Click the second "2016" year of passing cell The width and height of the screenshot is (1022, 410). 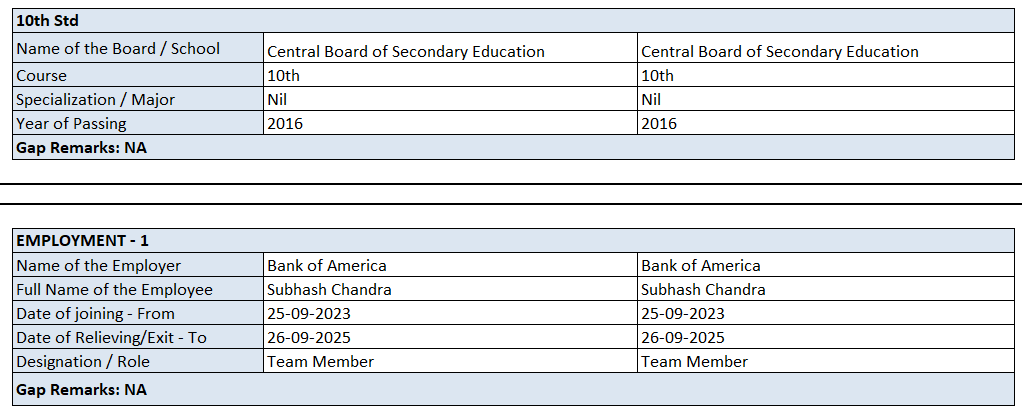pyautogui.click(x=659, y=123)
